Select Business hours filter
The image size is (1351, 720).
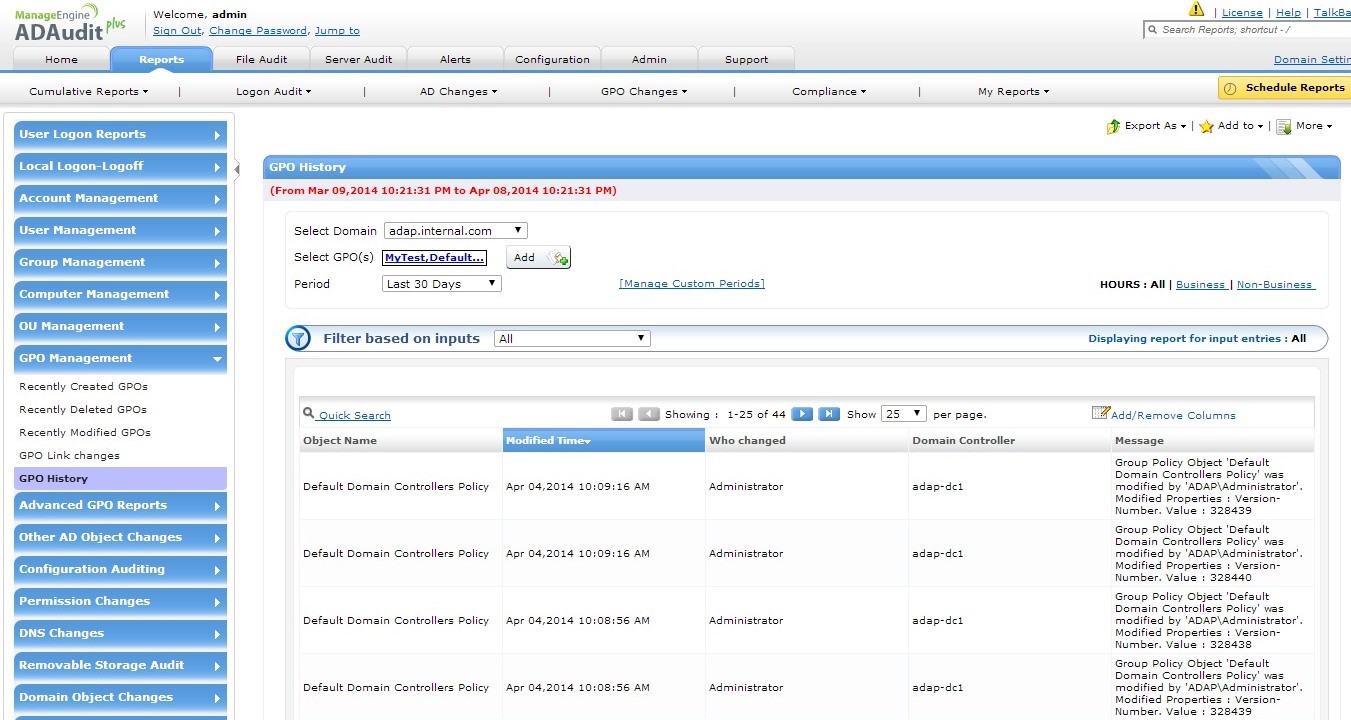pos(1201,284)
